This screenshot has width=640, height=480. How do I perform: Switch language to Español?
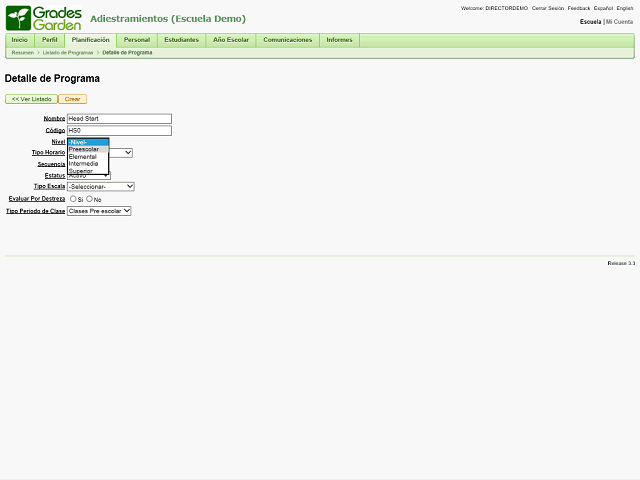pos(603,8)
